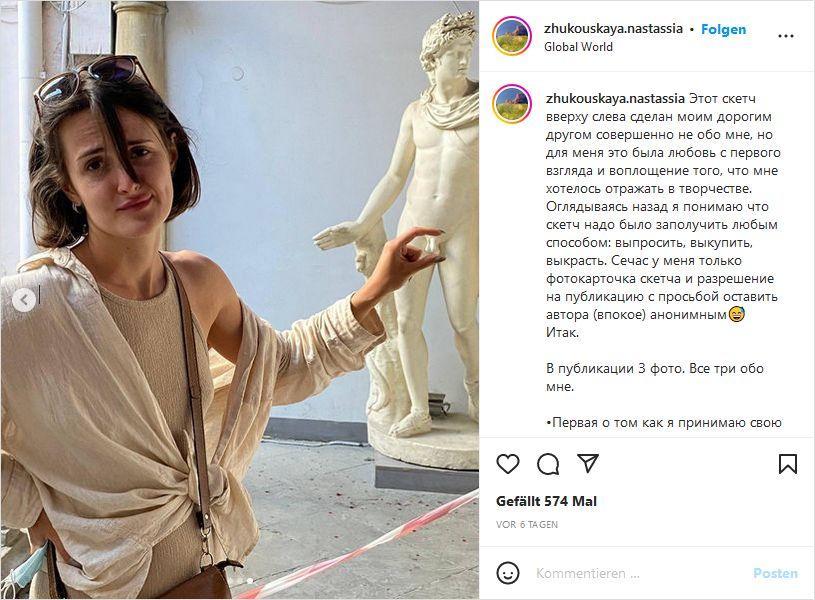Follow the account via Folgen

click(x=723, y=29)
